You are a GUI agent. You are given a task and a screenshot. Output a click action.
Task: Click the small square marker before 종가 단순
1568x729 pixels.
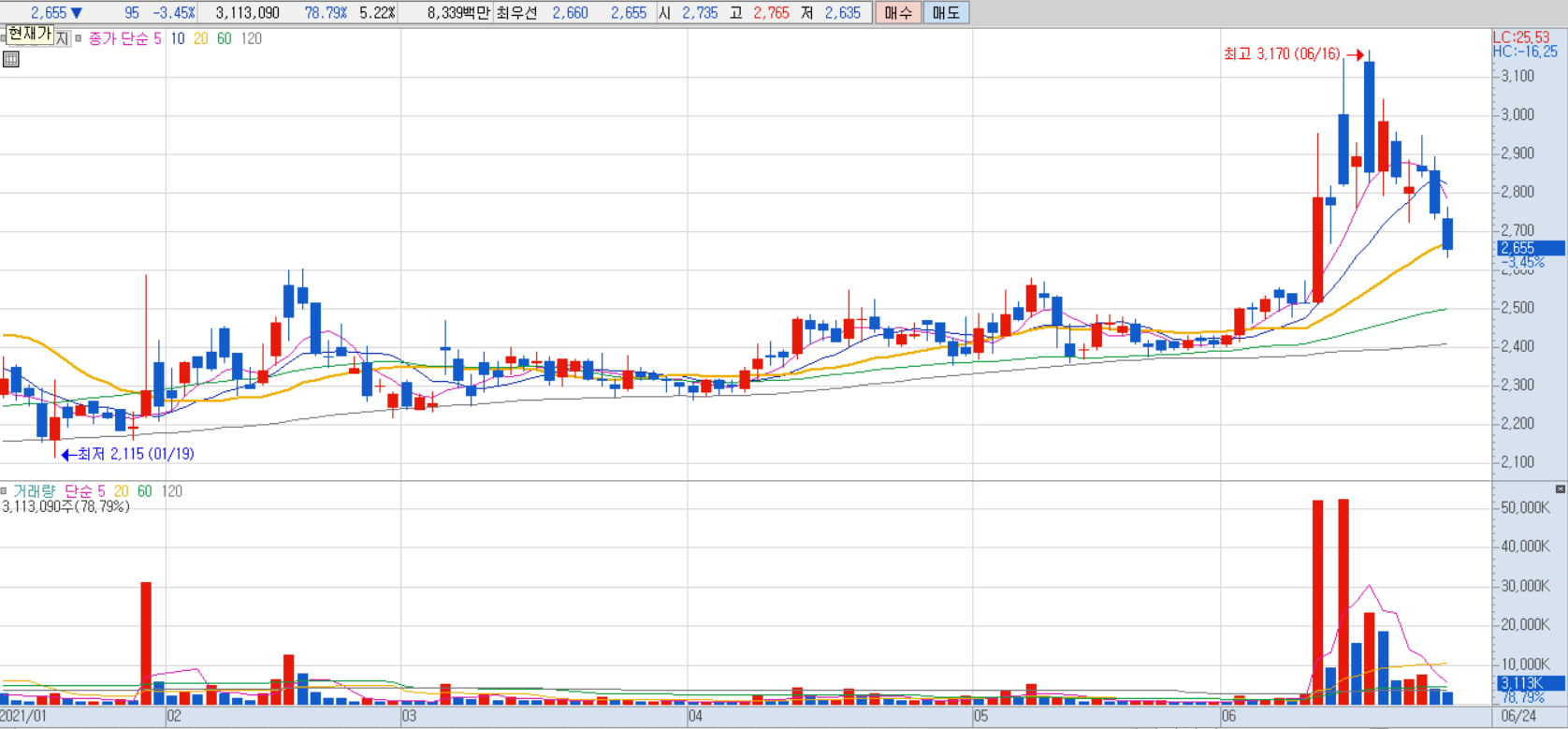point(79,39)
